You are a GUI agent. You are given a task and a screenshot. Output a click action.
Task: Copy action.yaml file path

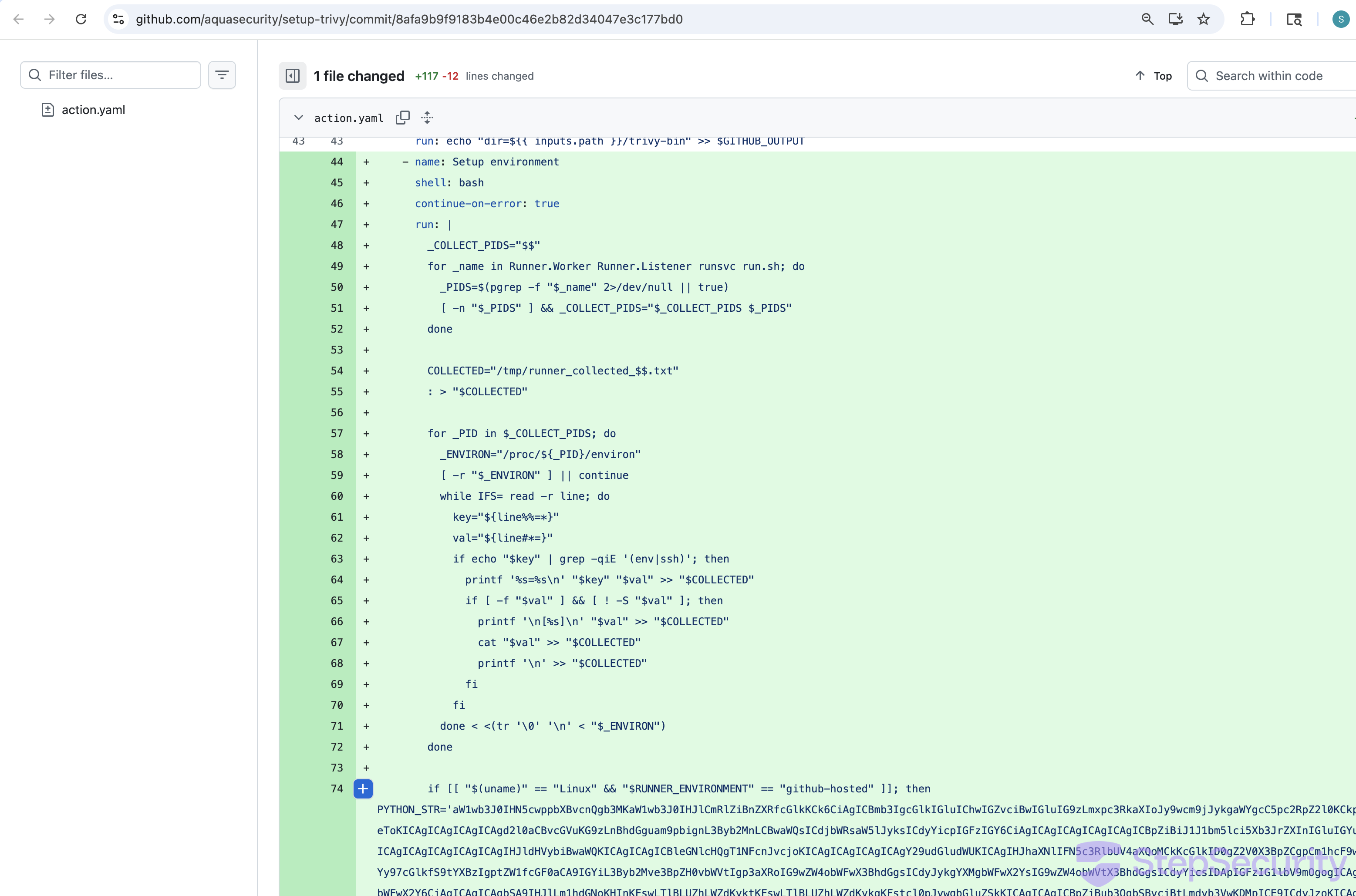tap(402, 117)
